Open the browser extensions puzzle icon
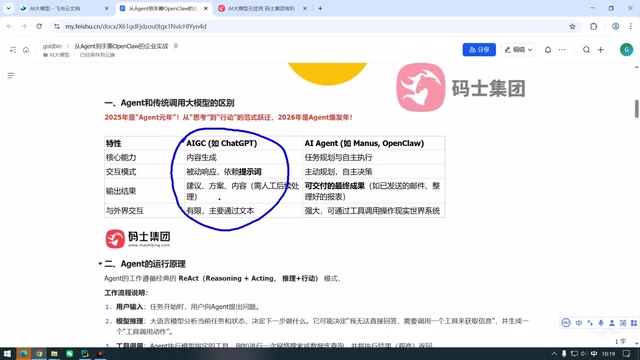 pos(593,26)
